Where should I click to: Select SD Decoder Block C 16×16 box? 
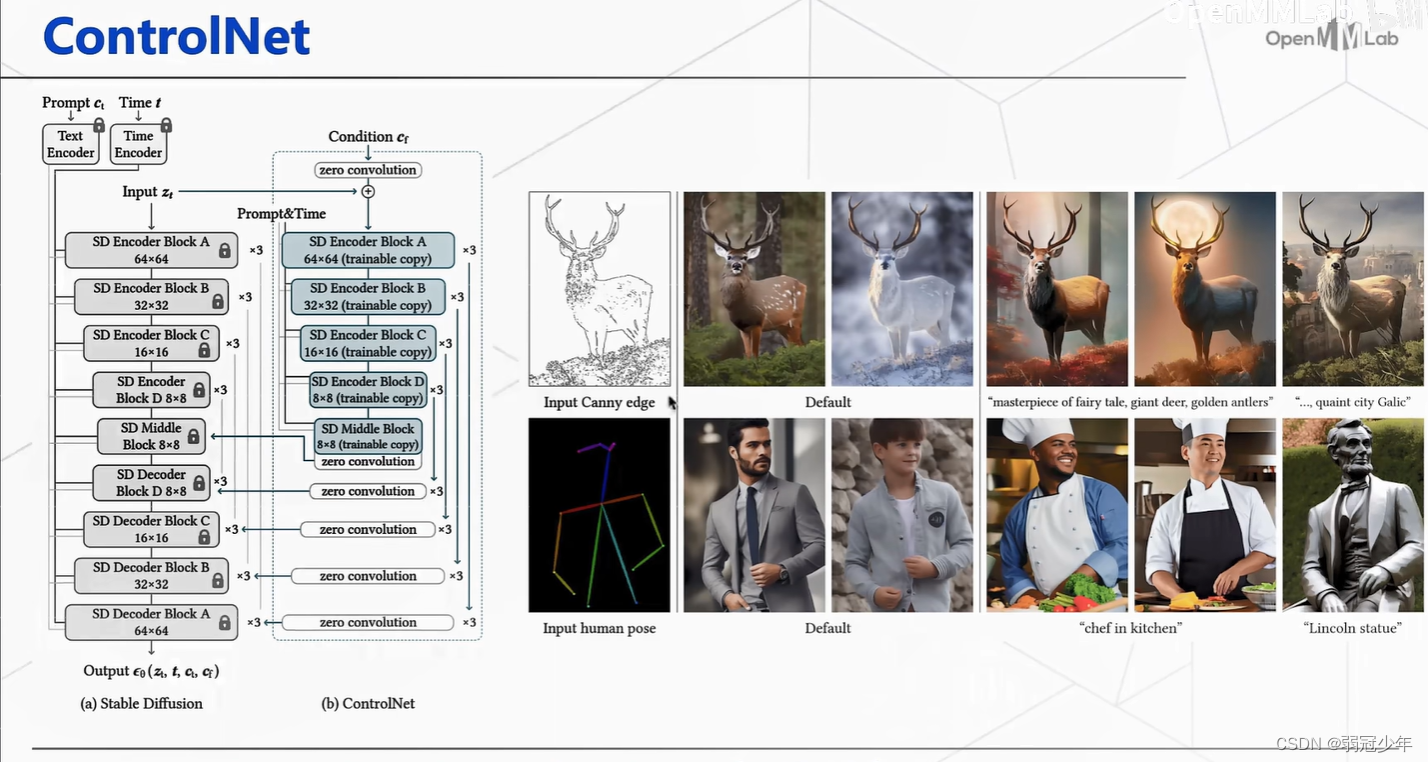(151, 529)
